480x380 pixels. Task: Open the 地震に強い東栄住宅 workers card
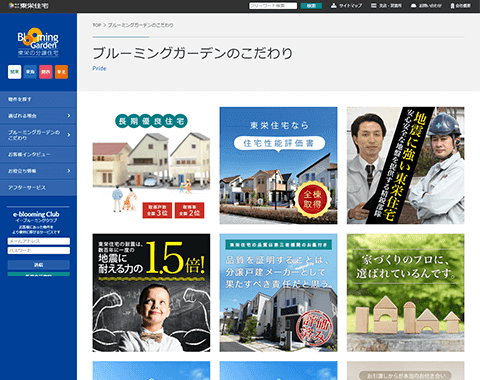[405, 165]
